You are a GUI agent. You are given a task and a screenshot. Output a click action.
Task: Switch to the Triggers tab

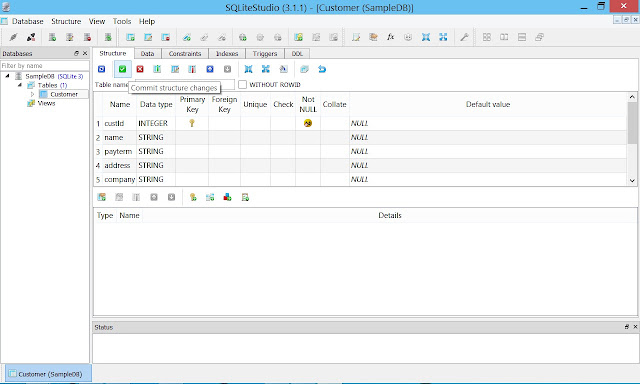tap(264, 53)
